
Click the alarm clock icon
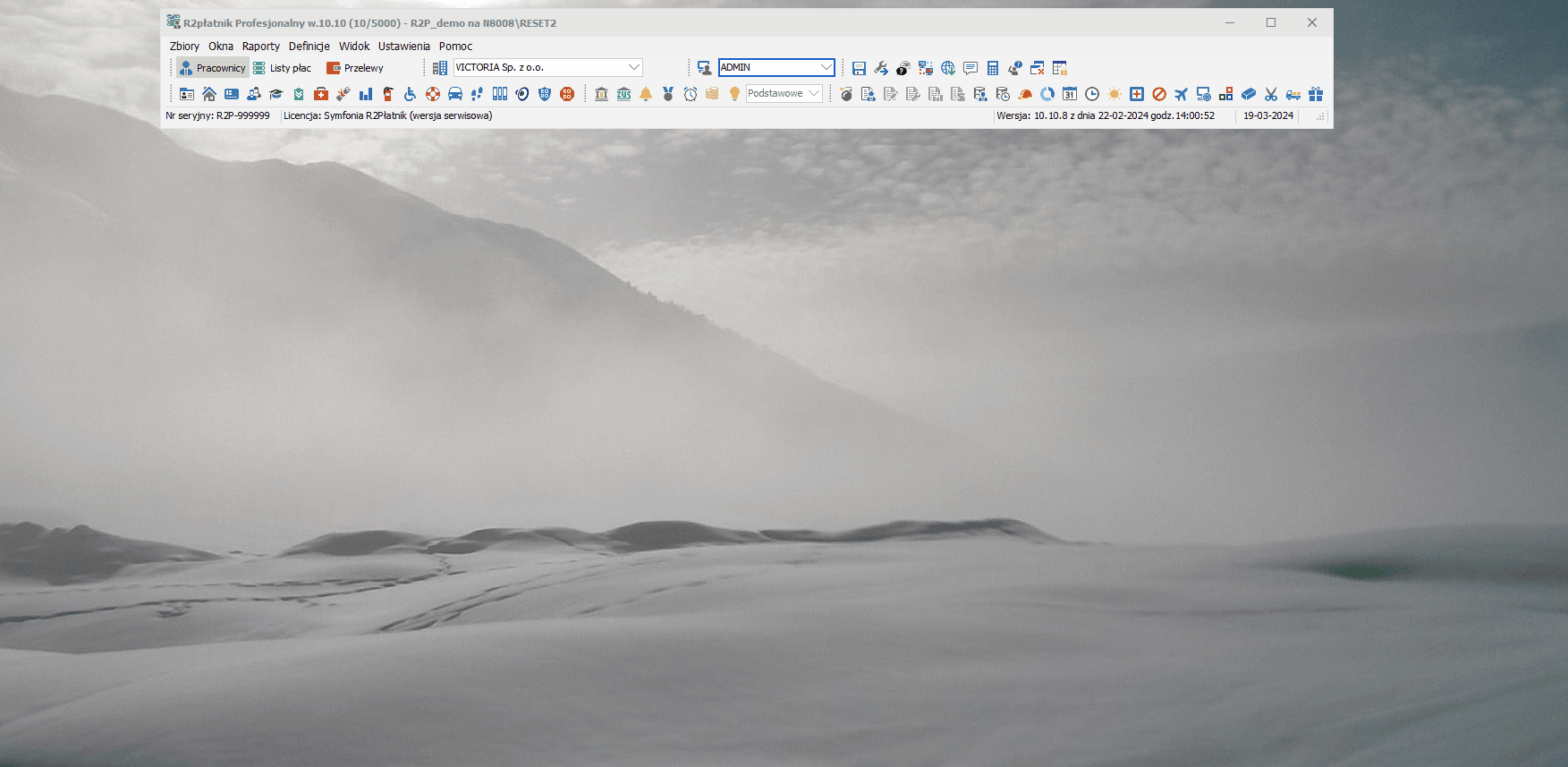coord(691,94)
